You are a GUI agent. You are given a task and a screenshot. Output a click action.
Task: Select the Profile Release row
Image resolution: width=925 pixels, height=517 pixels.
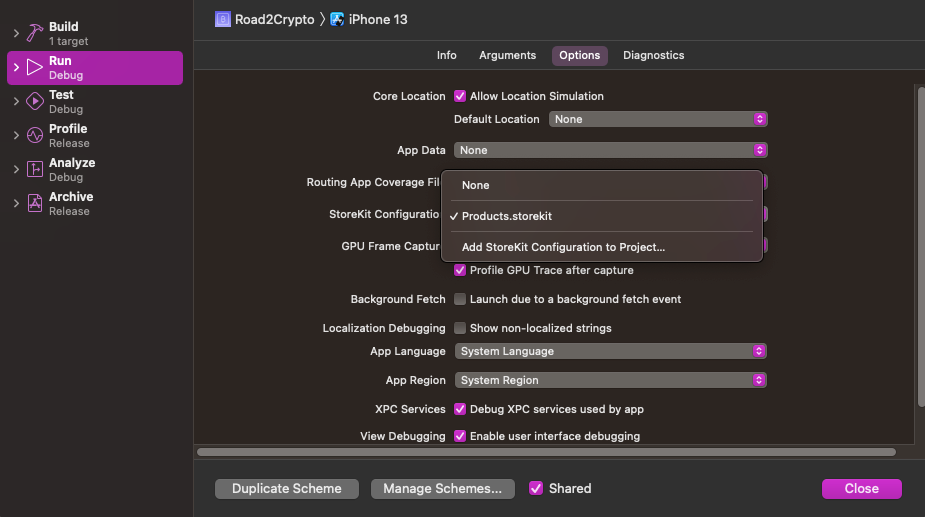pyautogui.click(x=95, y=135)
